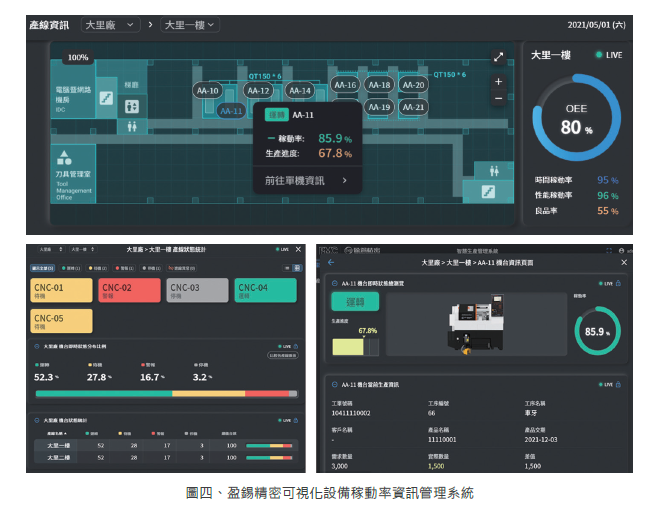
Task: Select machine AA-19 on the map
Action: tap(379, 107)
